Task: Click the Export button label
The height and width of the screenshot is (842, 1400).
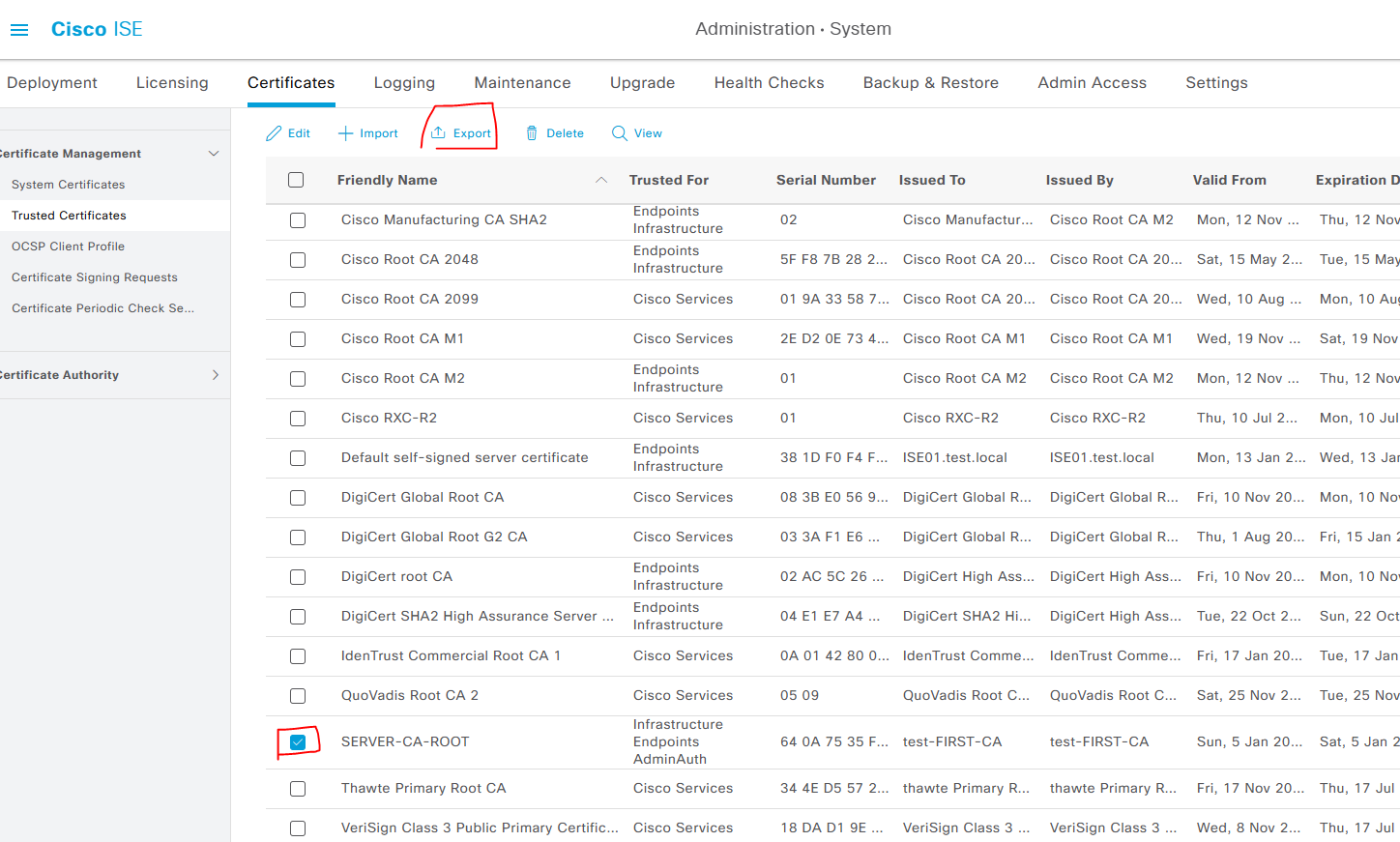Action: click(472, 133)
